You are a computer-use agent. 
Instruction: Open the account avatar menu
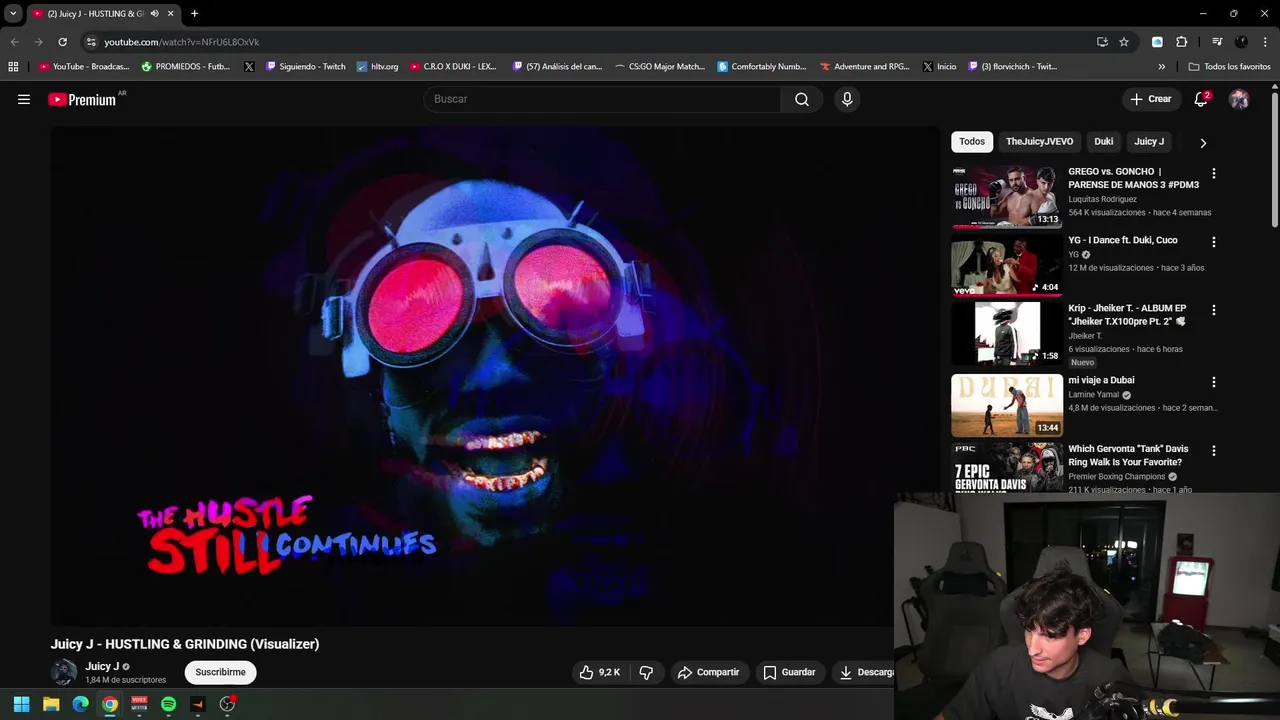pos(1239,99)
